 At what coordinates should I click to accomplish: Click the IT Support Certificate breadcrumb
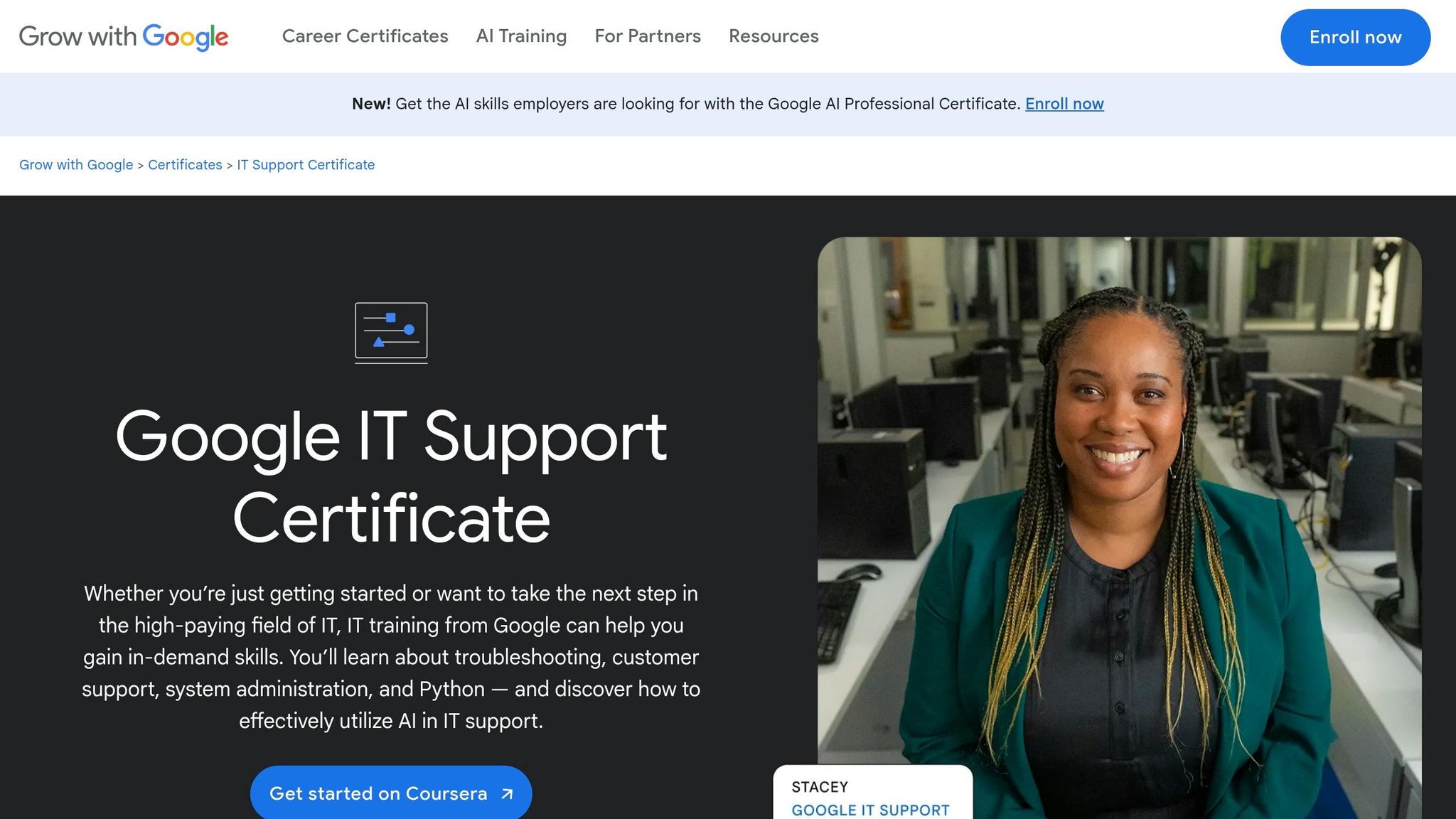tap(306, 165)
